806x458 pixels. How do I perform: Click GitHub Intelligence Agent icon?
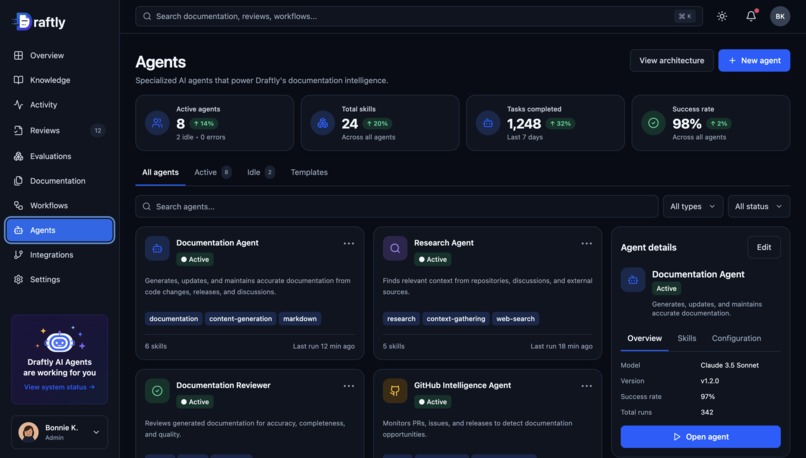click(x=395, y=391)
